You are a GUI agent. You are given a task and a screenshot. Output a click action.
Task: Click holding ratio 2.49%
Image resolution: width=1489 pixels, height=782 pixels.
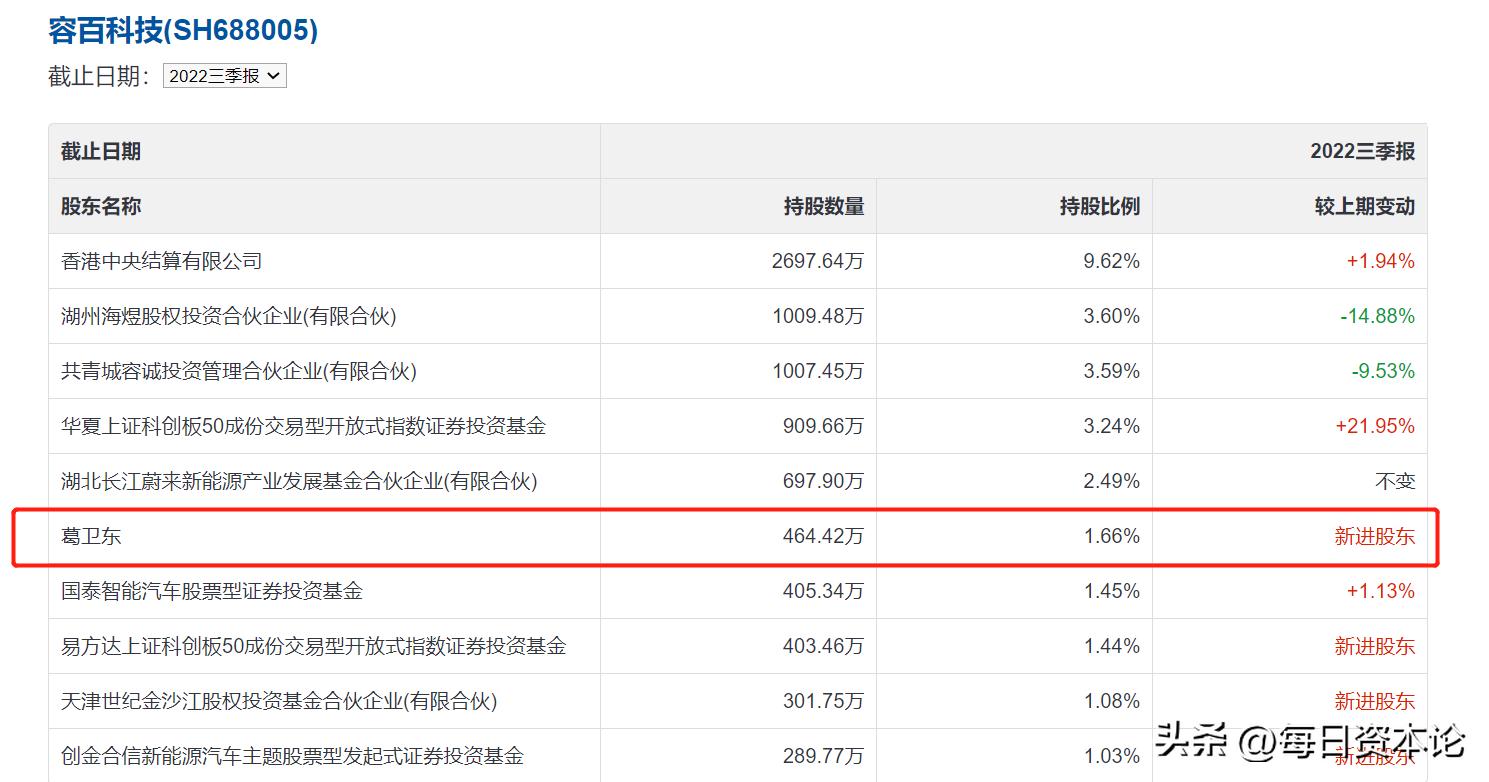coord(1112,482)
